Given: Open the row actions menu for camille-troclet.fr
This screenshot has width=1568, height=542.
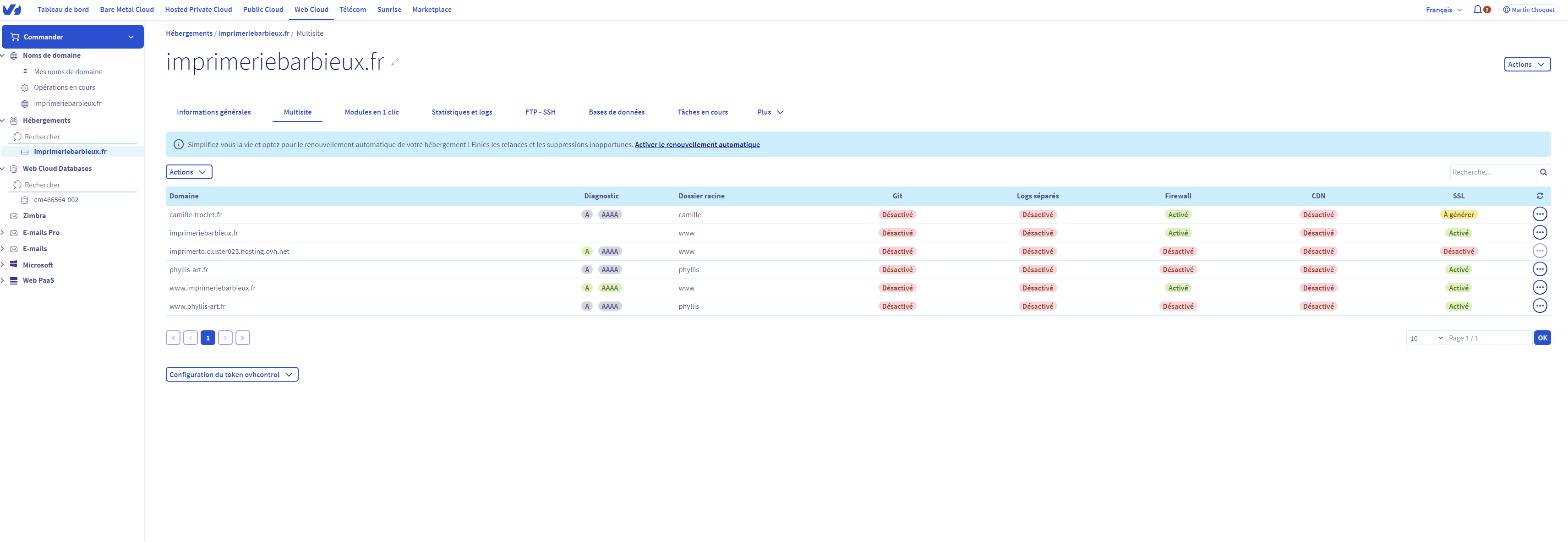Looking at the screenshot, I should click(1540, 214).
